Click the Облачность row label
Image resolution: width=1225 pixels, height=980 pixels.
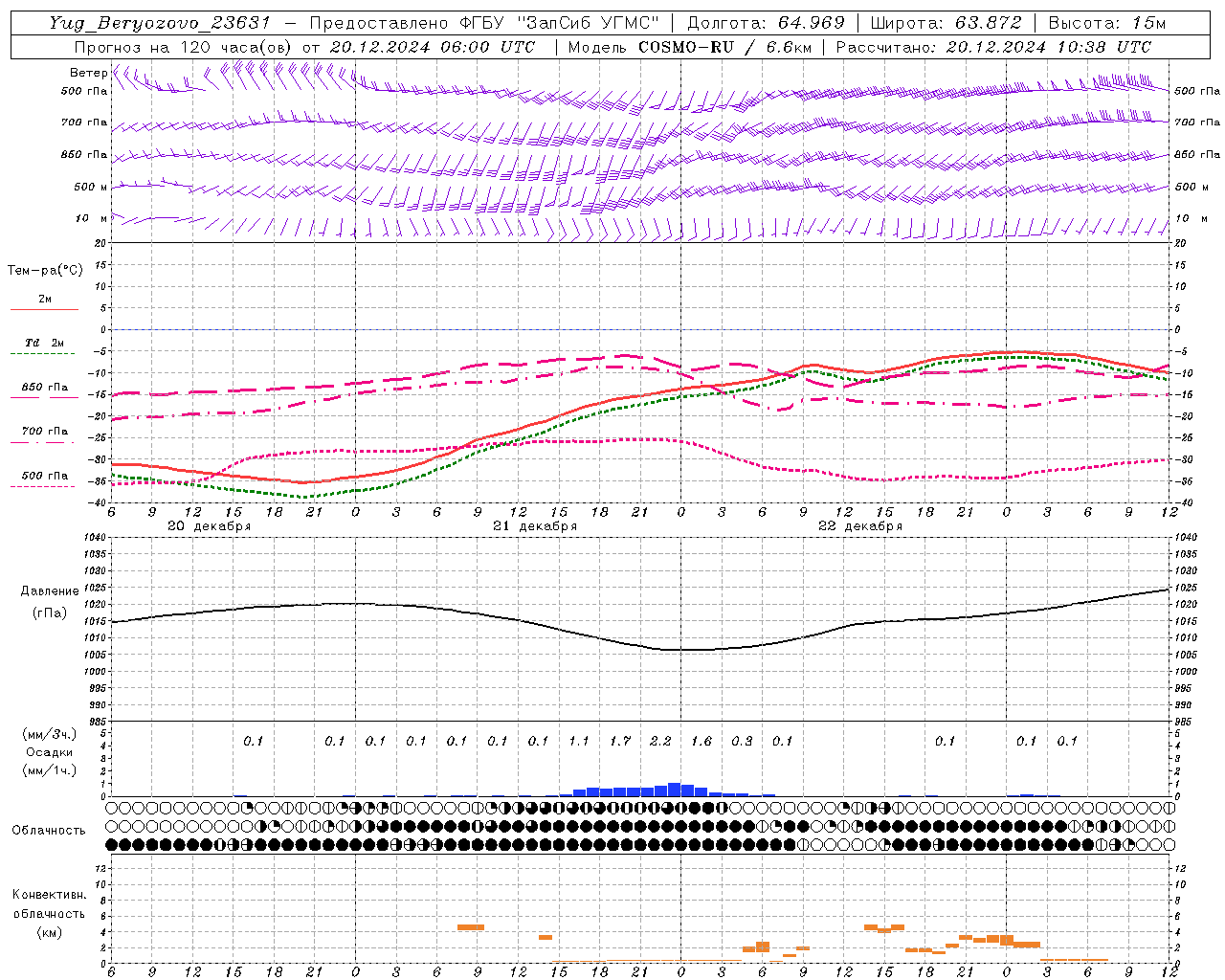49,831
